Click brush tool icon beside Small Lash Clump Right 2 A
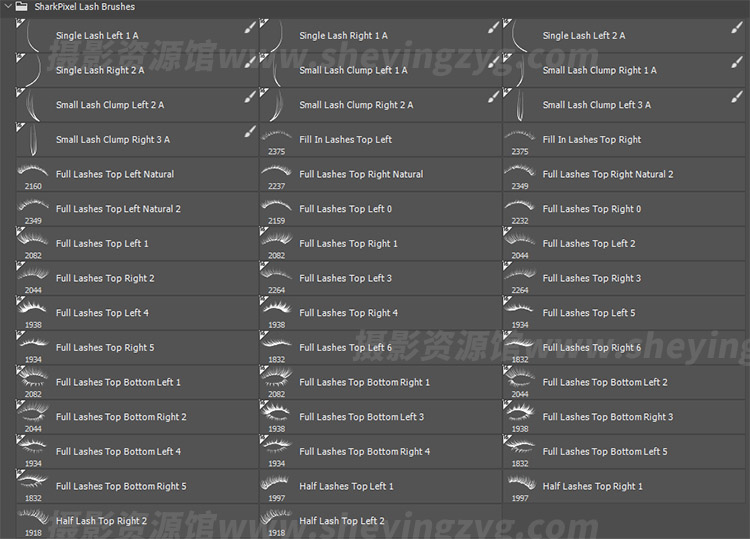 click(493, 98)
